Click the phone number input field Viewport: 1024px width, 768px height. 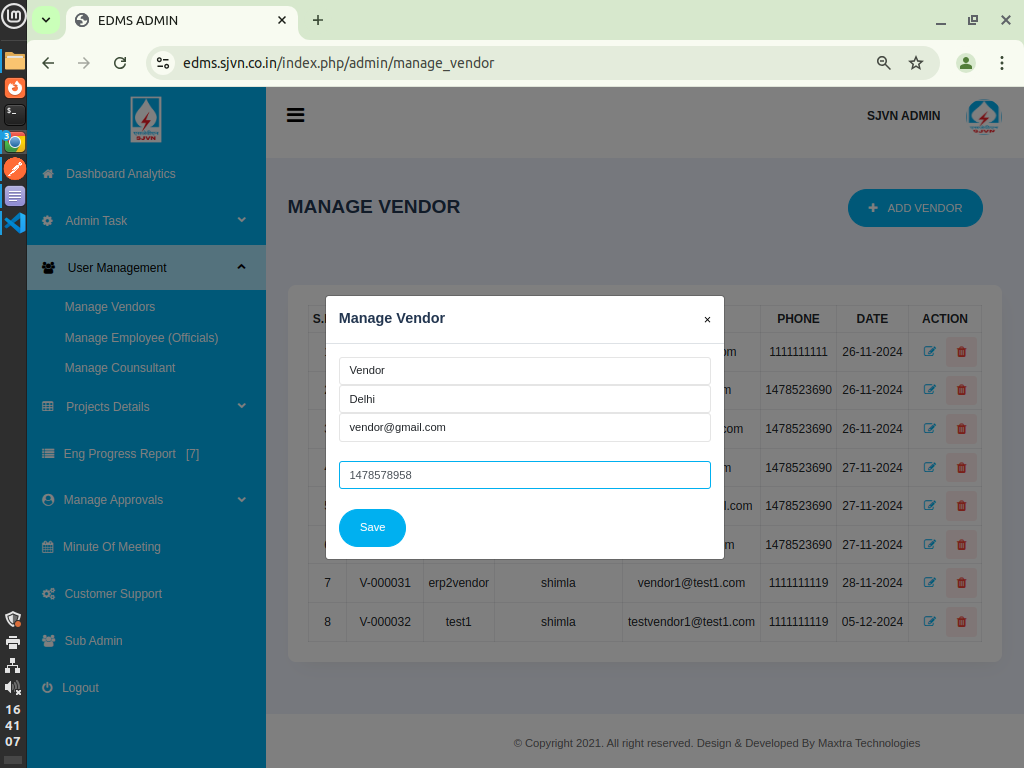pyautogui.click(x=524, y=475)
